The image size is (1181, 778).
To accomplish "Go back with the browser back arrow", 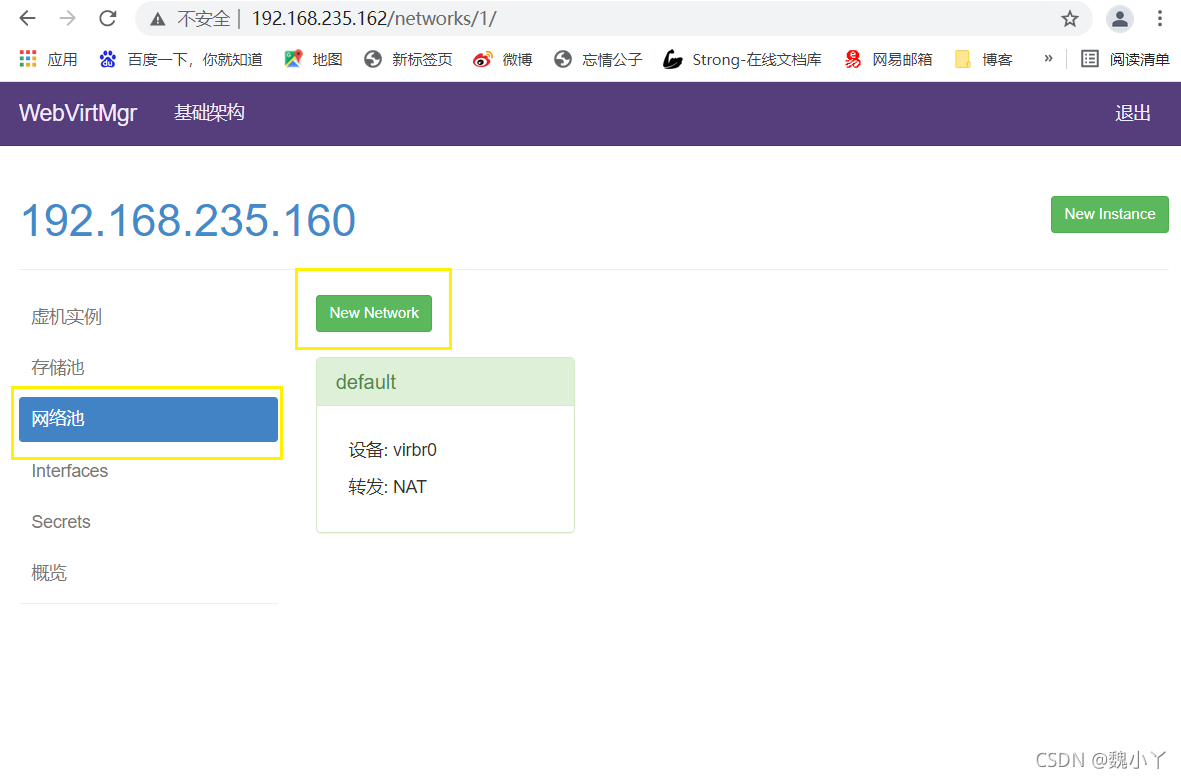I will (x=27, y=18).
